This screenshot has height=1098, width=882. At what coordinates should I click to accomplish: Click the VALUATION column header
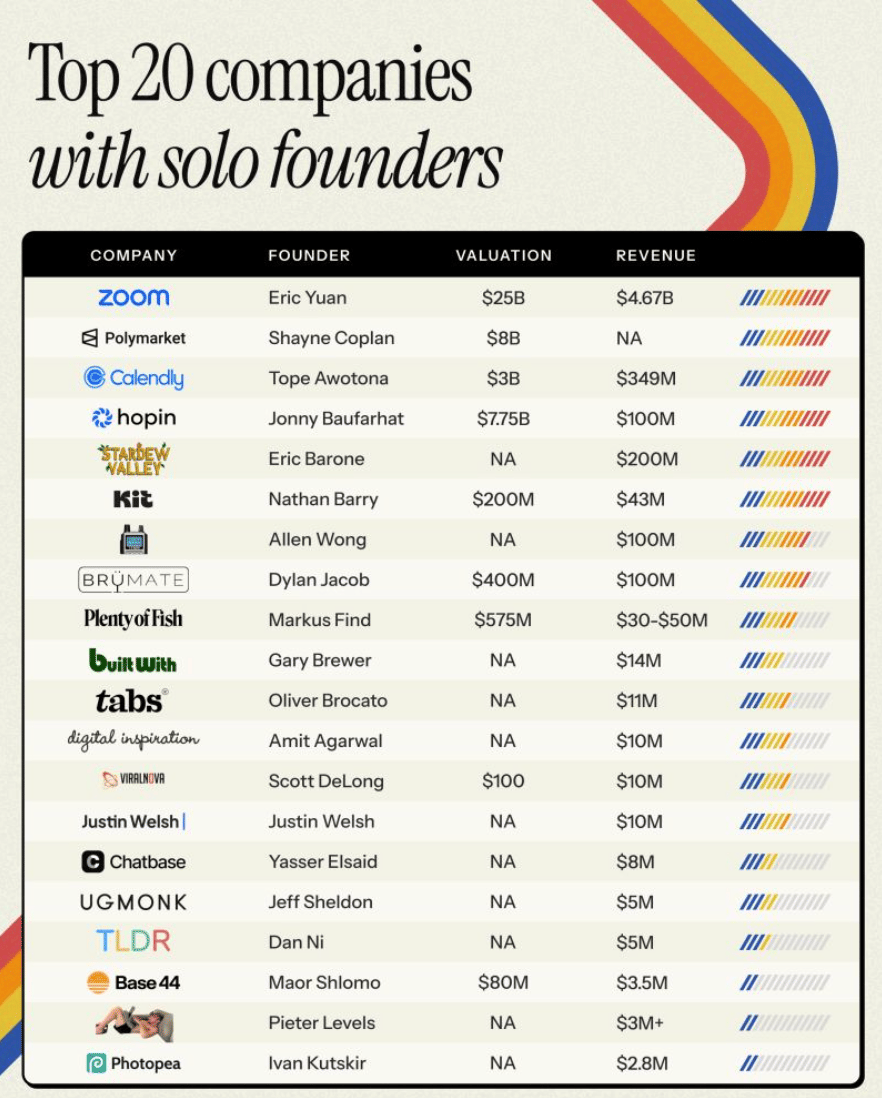coord(504,256)
